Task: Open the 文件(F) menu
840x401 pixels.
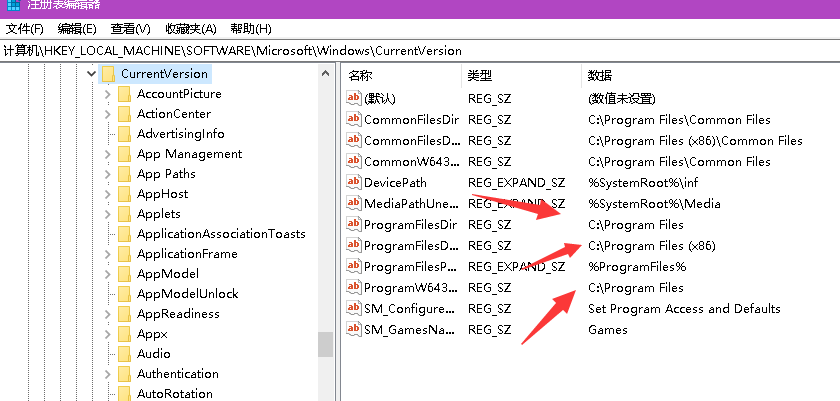Action: [x=25, y=28]
